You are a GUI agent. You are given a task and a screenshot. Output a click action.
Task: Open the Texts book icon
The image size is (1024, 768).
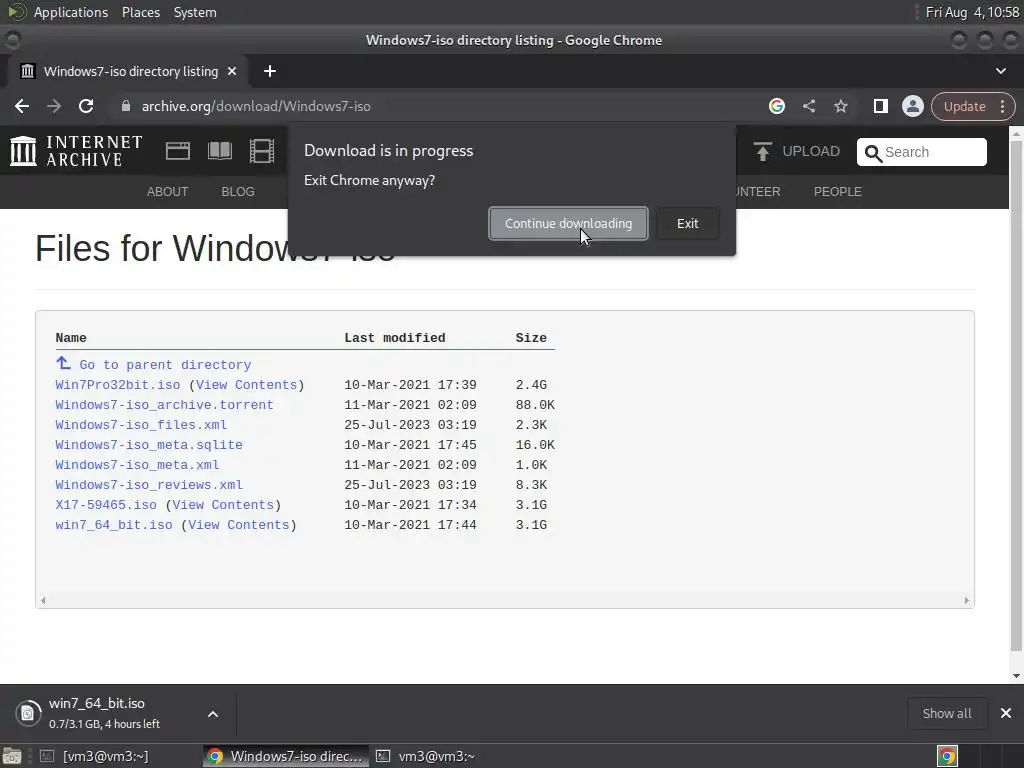coord(219,152)
